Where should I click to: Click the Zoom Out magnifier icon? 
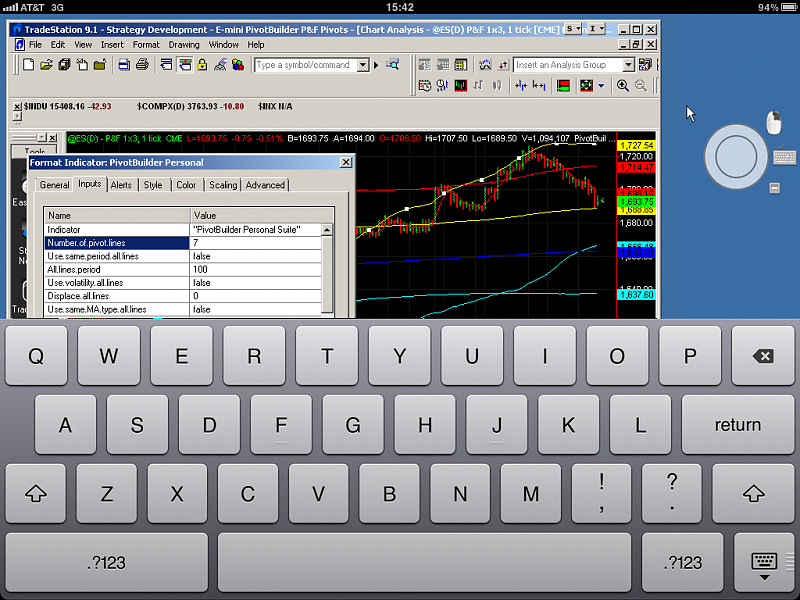(x=641, y=86)
